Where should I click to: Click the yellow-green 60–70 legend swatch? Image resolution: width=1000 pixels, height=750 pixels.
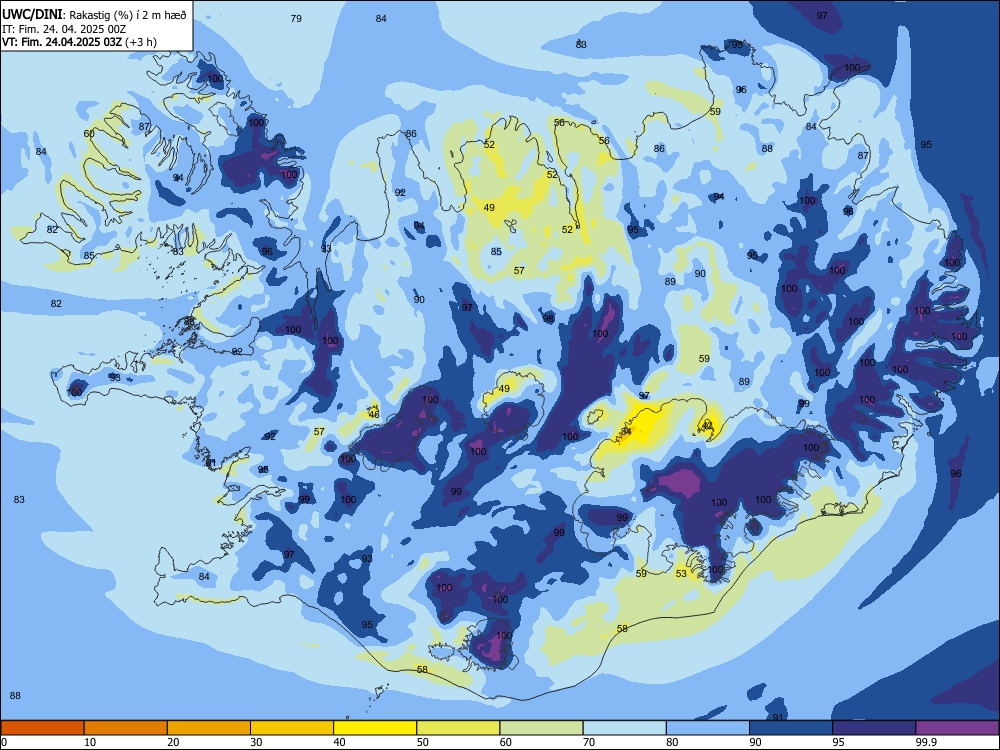(x=541, y=728)
